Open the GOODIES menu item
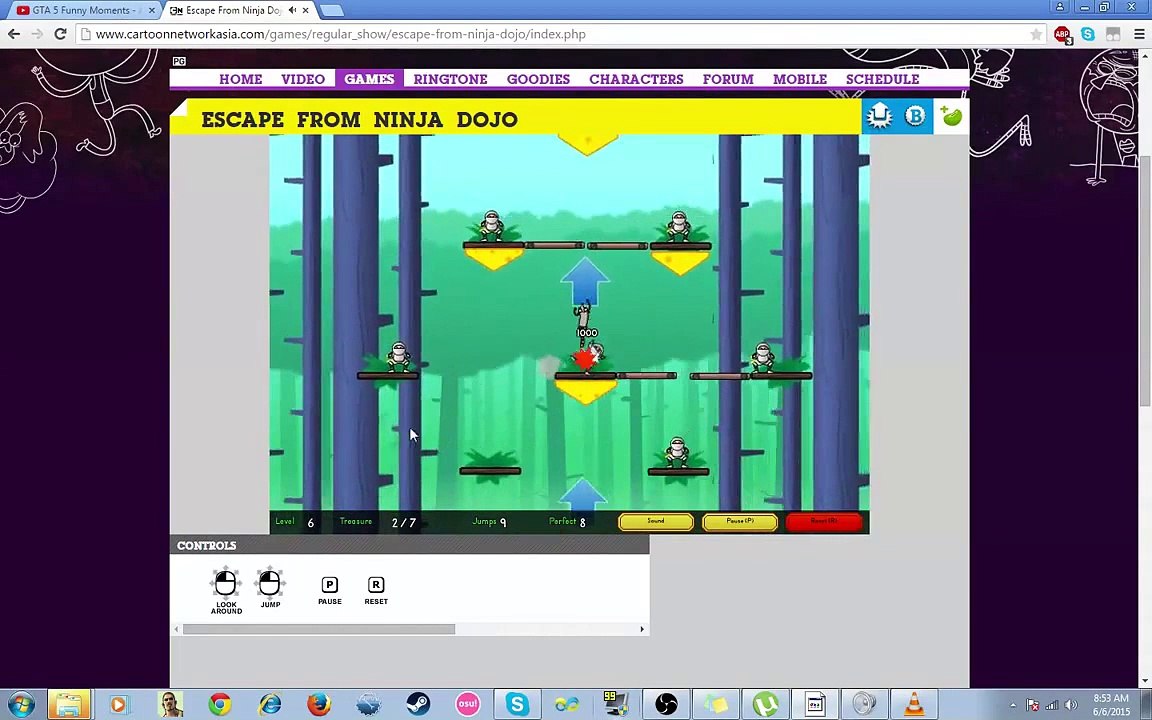The width and height of the screenshot is (1152, 720). [539, 79]
